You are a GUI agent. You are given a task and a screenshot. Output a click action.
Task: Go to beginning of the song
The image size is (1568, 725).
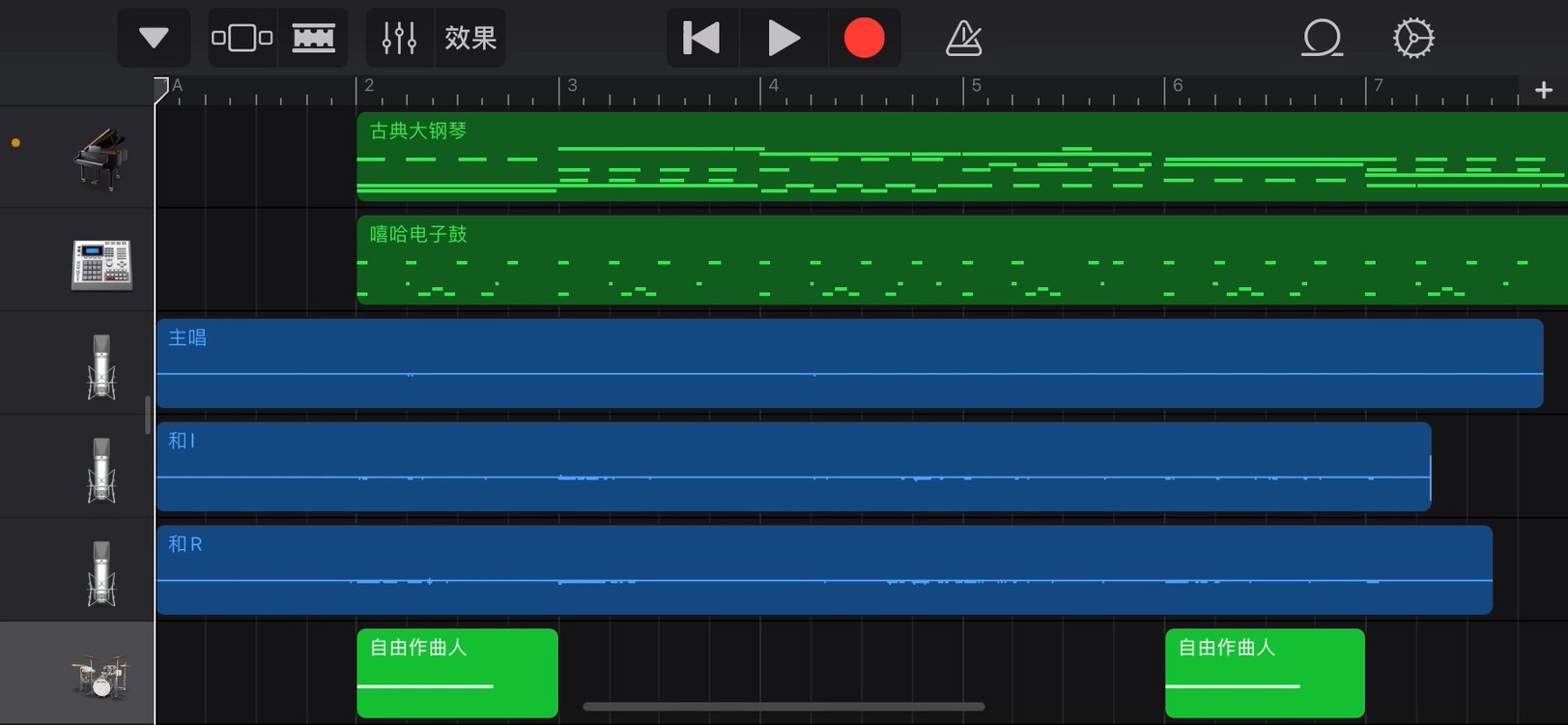[702, 39]
